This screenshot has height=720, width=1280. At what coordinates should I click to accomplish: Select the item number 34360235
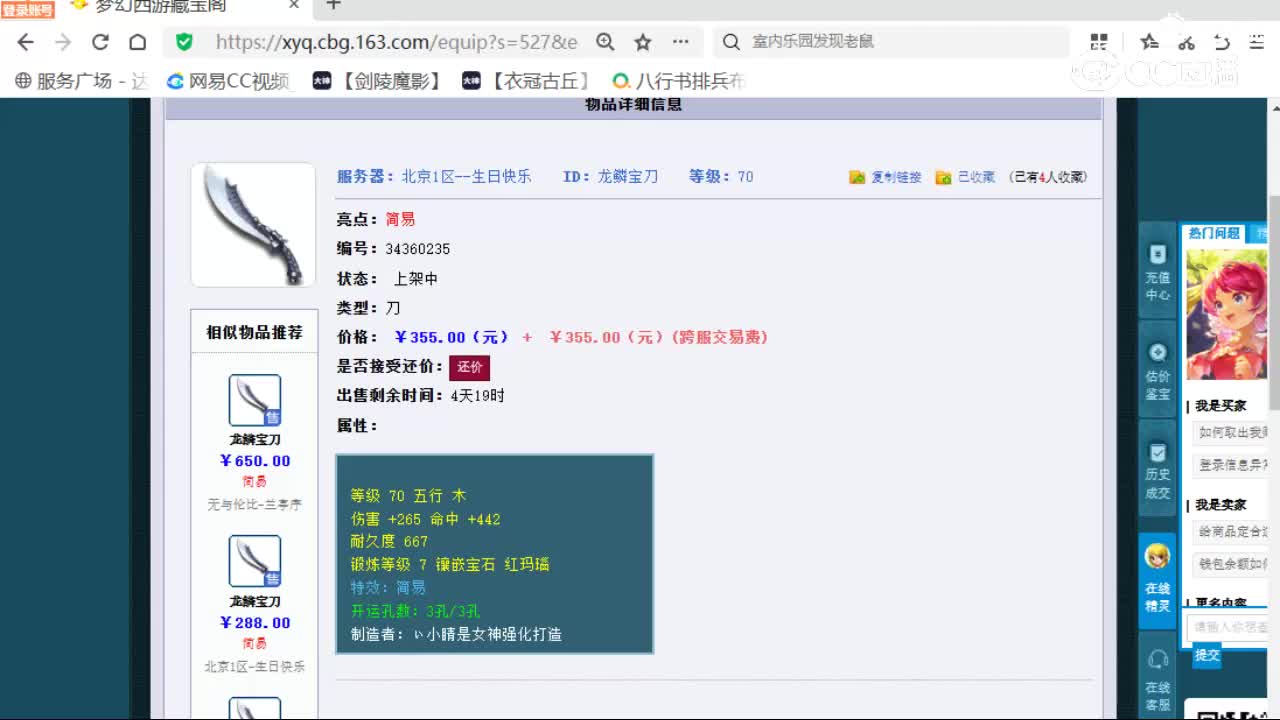click(418, 249)
